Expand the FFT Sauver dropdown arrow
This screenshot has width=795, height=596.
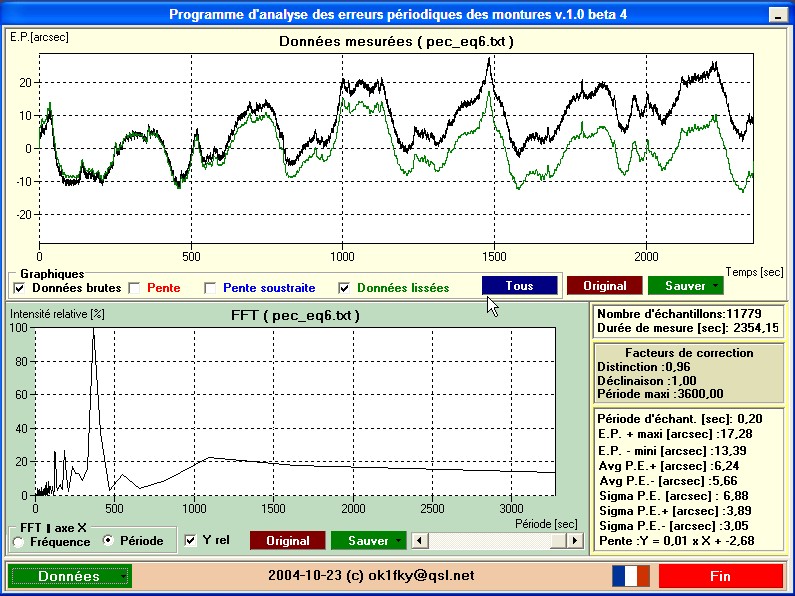click(x=398, y=541)
